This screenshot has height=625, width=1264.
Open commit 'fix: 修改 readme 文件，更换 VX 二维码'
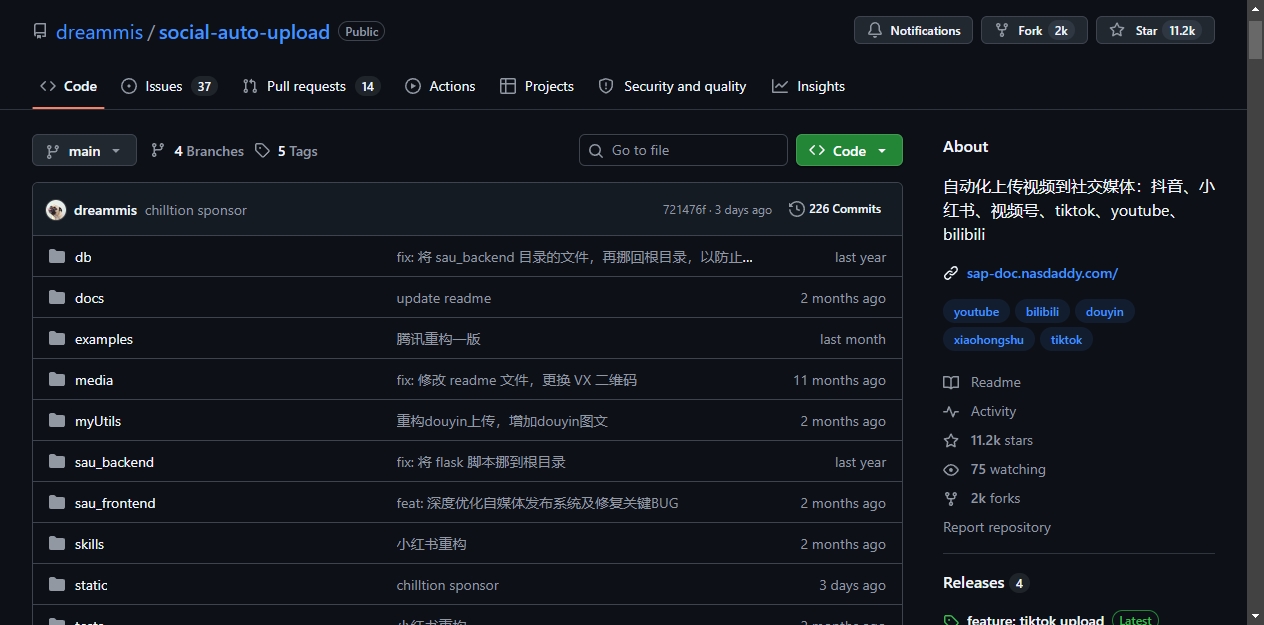pos(517,380)
